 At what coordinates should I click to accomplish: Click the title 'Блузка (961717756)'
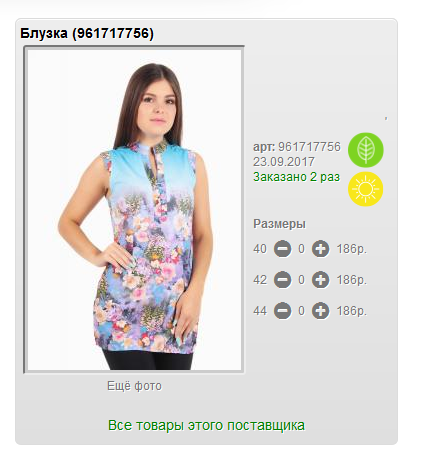87,33
